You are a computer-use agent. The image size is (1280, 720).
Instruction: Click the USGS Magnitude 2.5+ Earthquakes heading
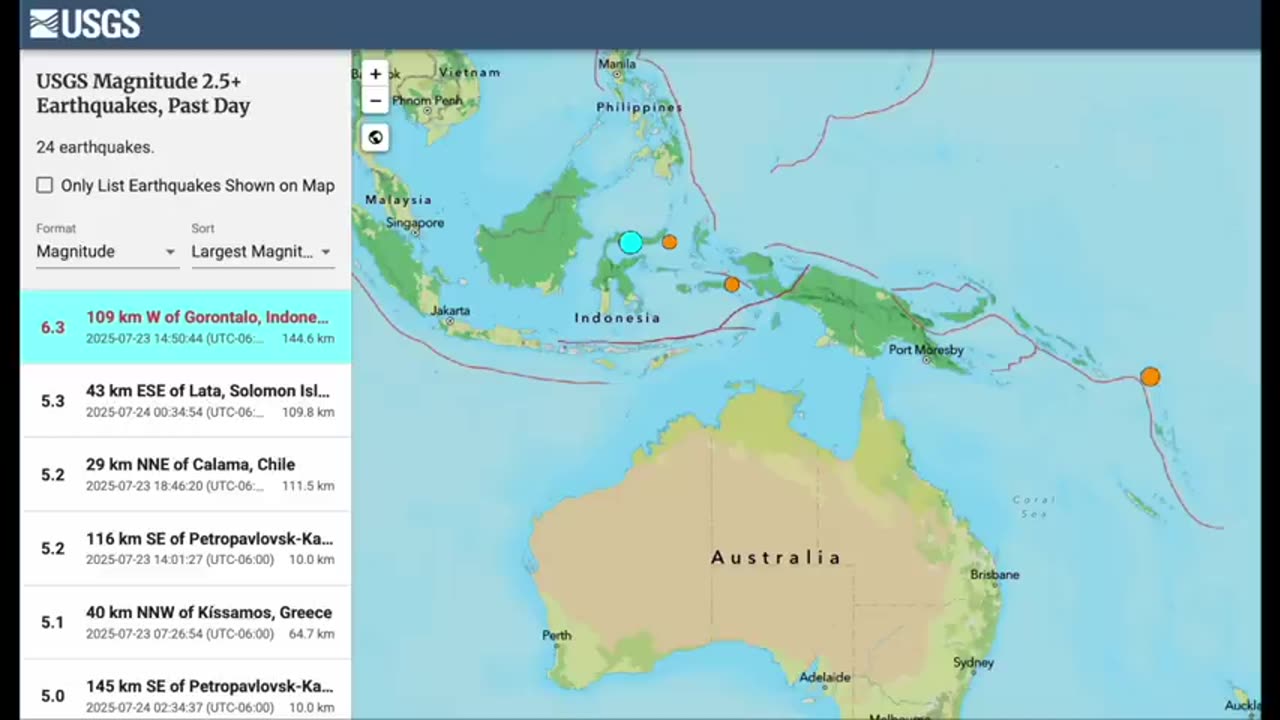pos(143,93)
